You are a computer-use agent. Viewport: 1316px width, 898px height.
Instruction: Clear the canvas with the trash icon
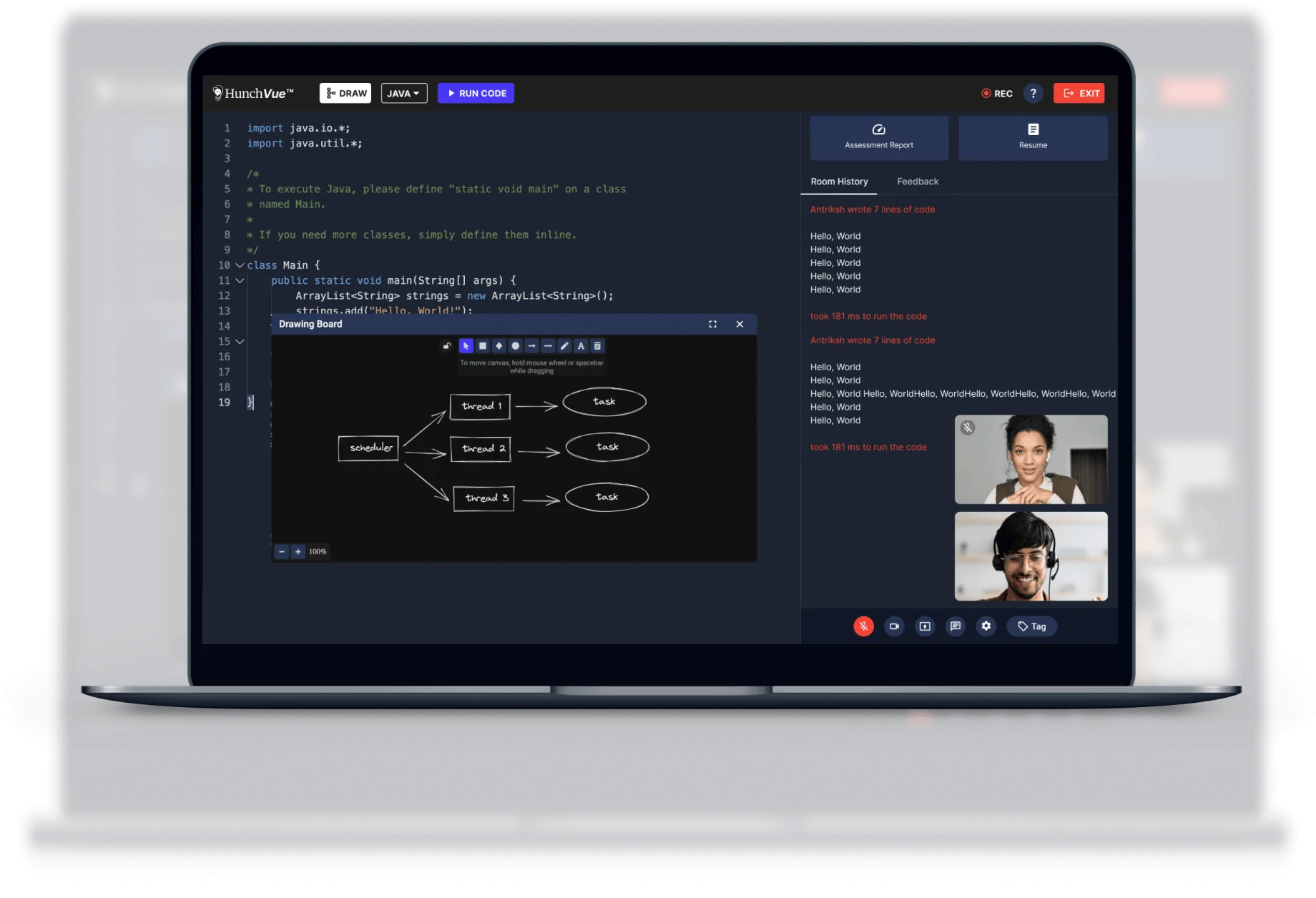[x=597, y=346]
